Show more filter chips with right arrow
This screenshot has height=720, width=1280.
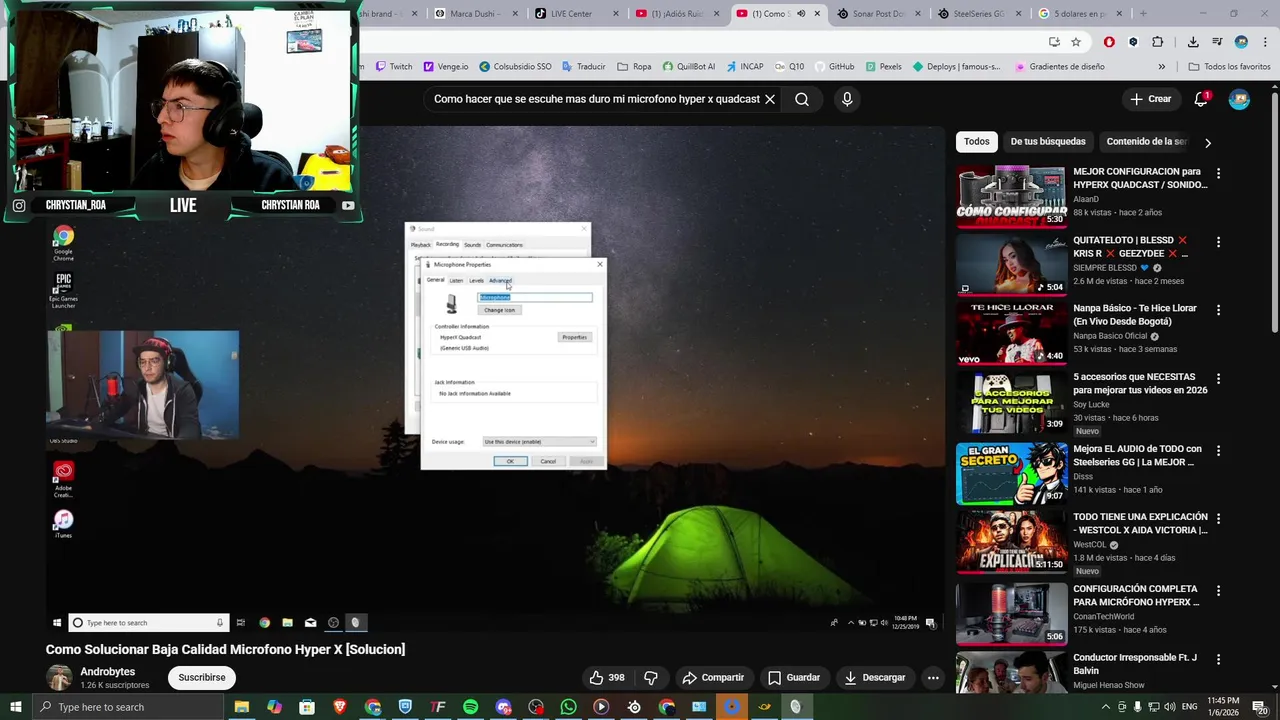pos(1208,142)
